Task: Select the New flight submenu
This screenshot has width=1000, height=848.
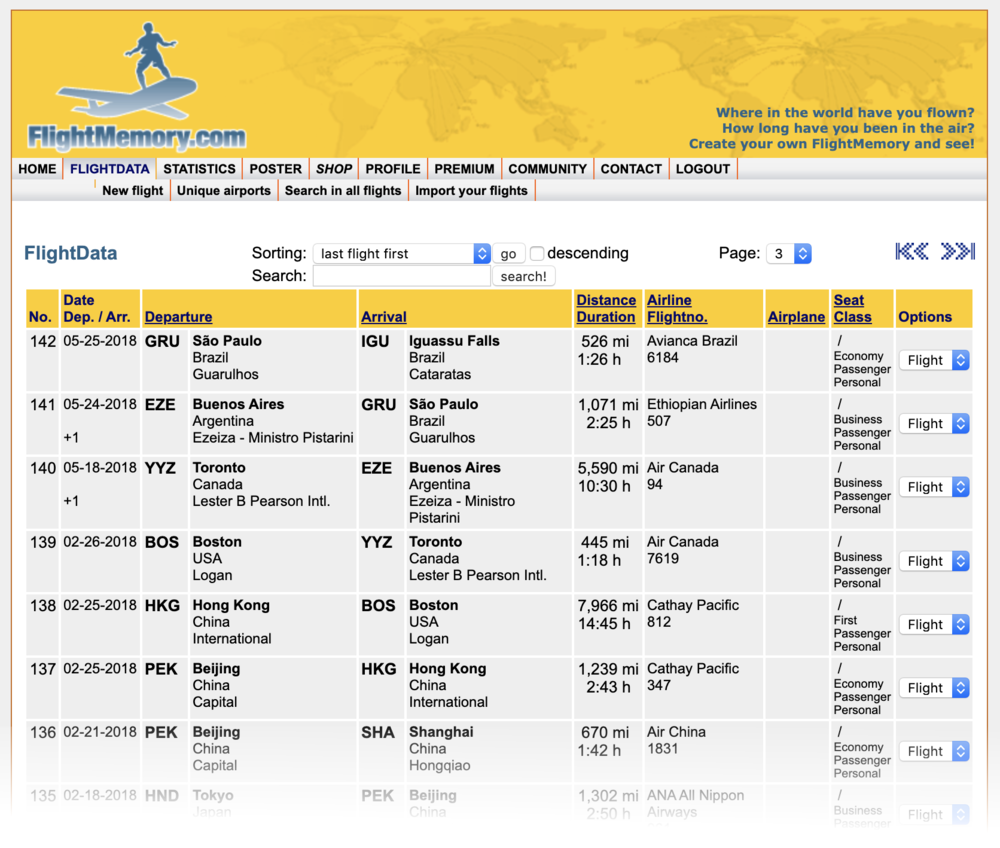Action: 132,190
